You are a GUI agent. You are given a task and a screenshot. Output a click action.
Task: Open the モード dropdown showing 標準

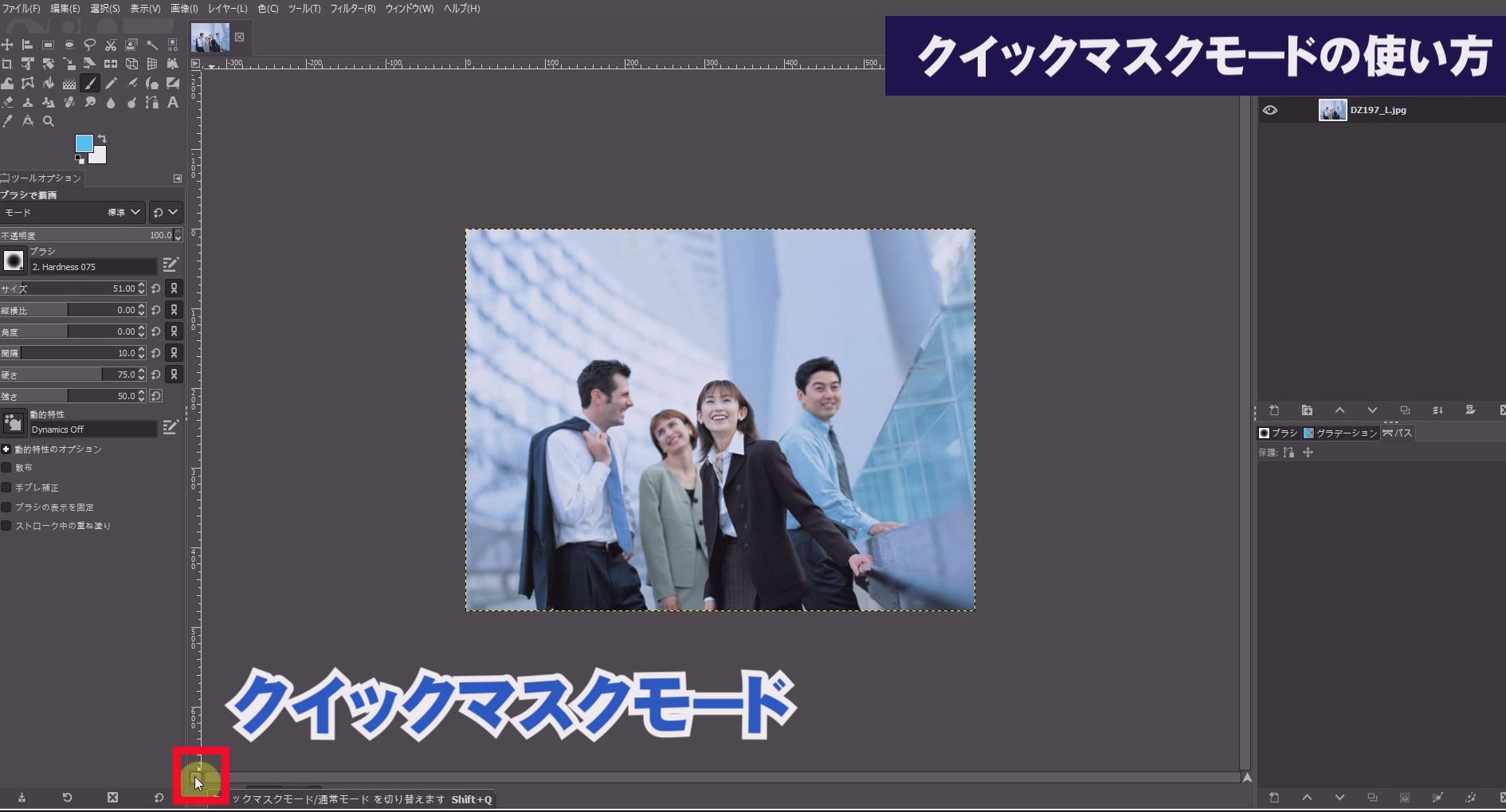pyautogui.click(x=127, y=212)
